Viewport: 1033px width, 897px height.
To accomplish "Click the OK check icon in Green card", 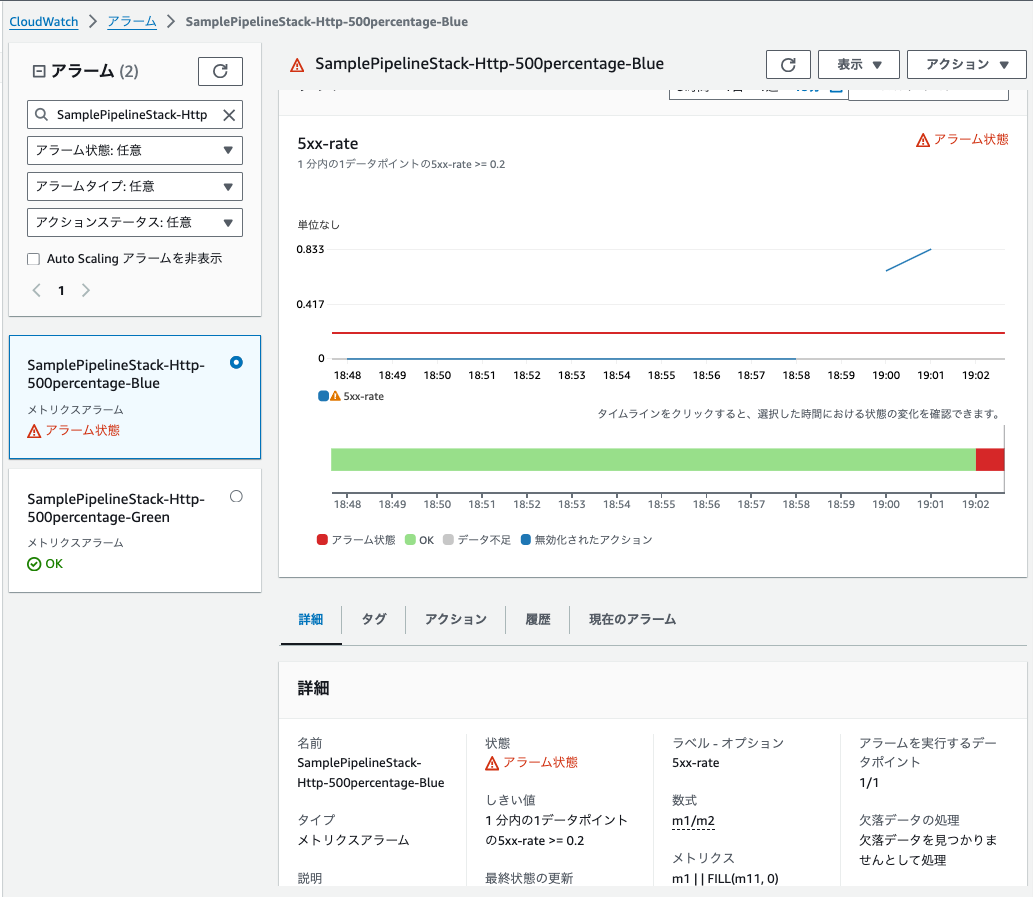I will [34, 564].
